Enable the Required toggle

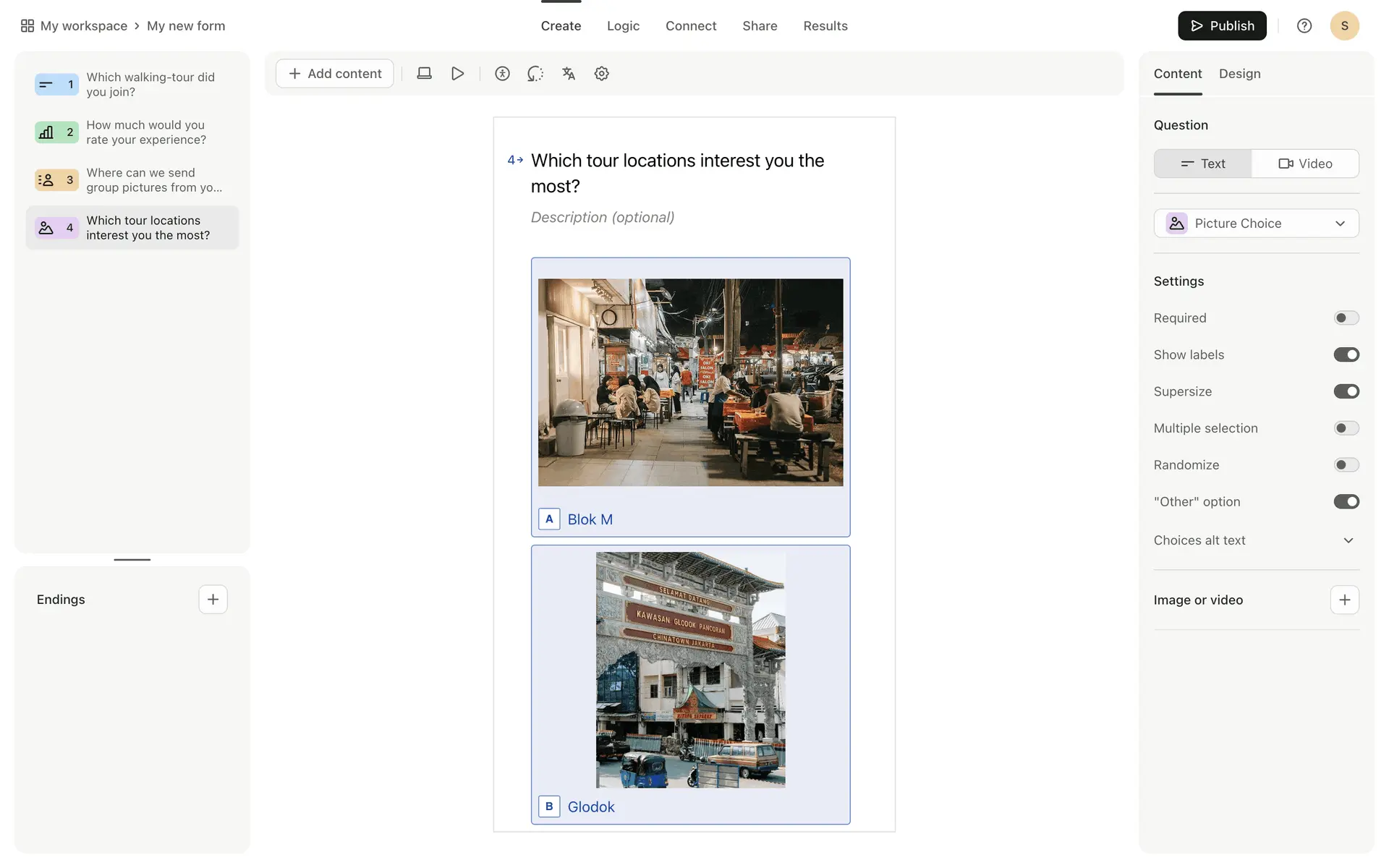1346,318
